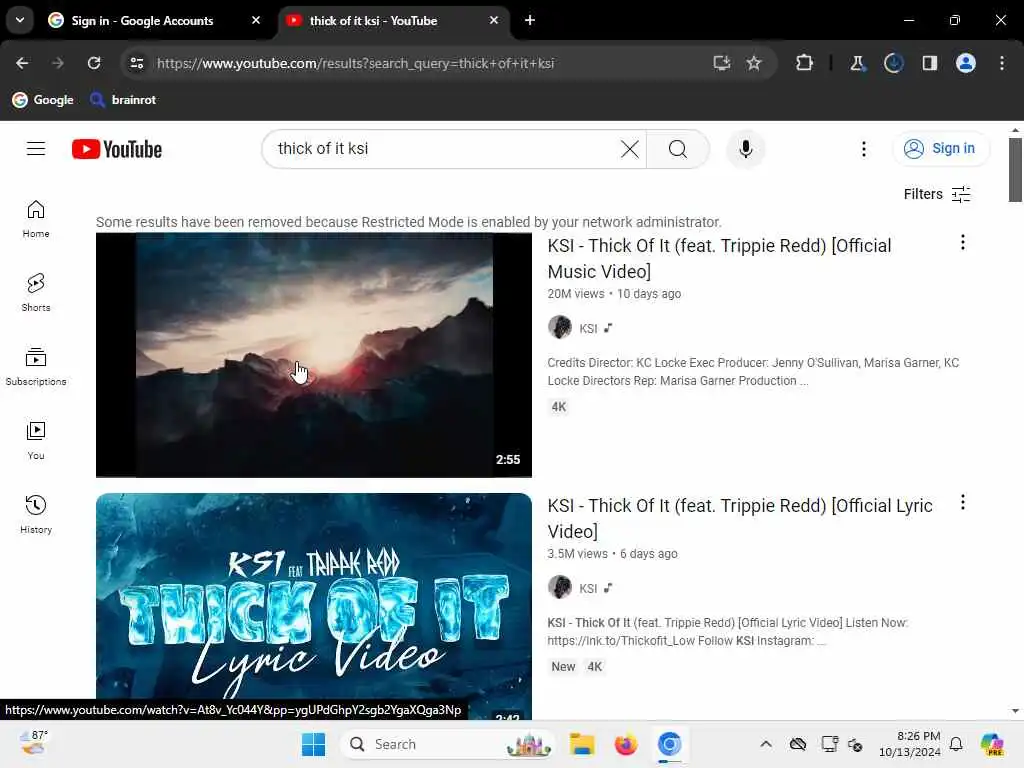1024x768 pixels.
Task: Open more options for Official Music Video
Action: [963, 242]
